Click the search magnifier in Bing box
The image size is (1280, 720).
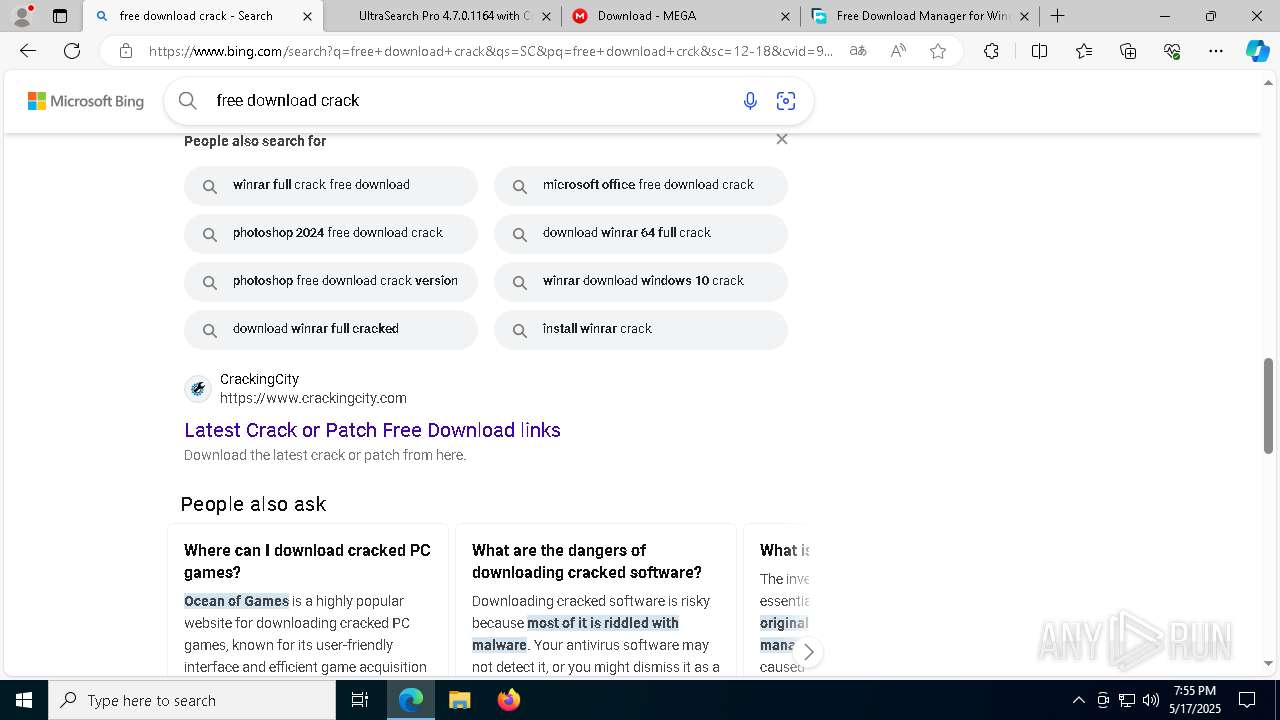coord(187,100)
